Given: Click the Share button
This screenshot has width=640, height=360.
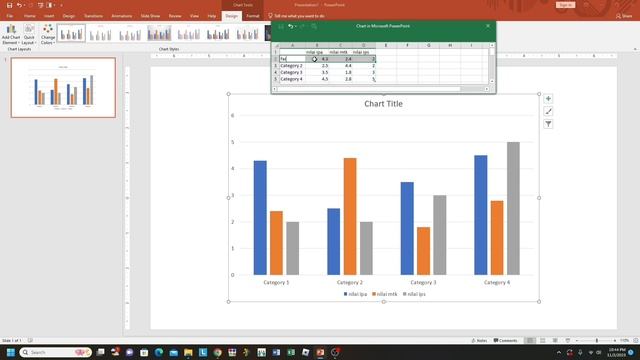Looking at the screenshot, I should [x=624, y=16].
